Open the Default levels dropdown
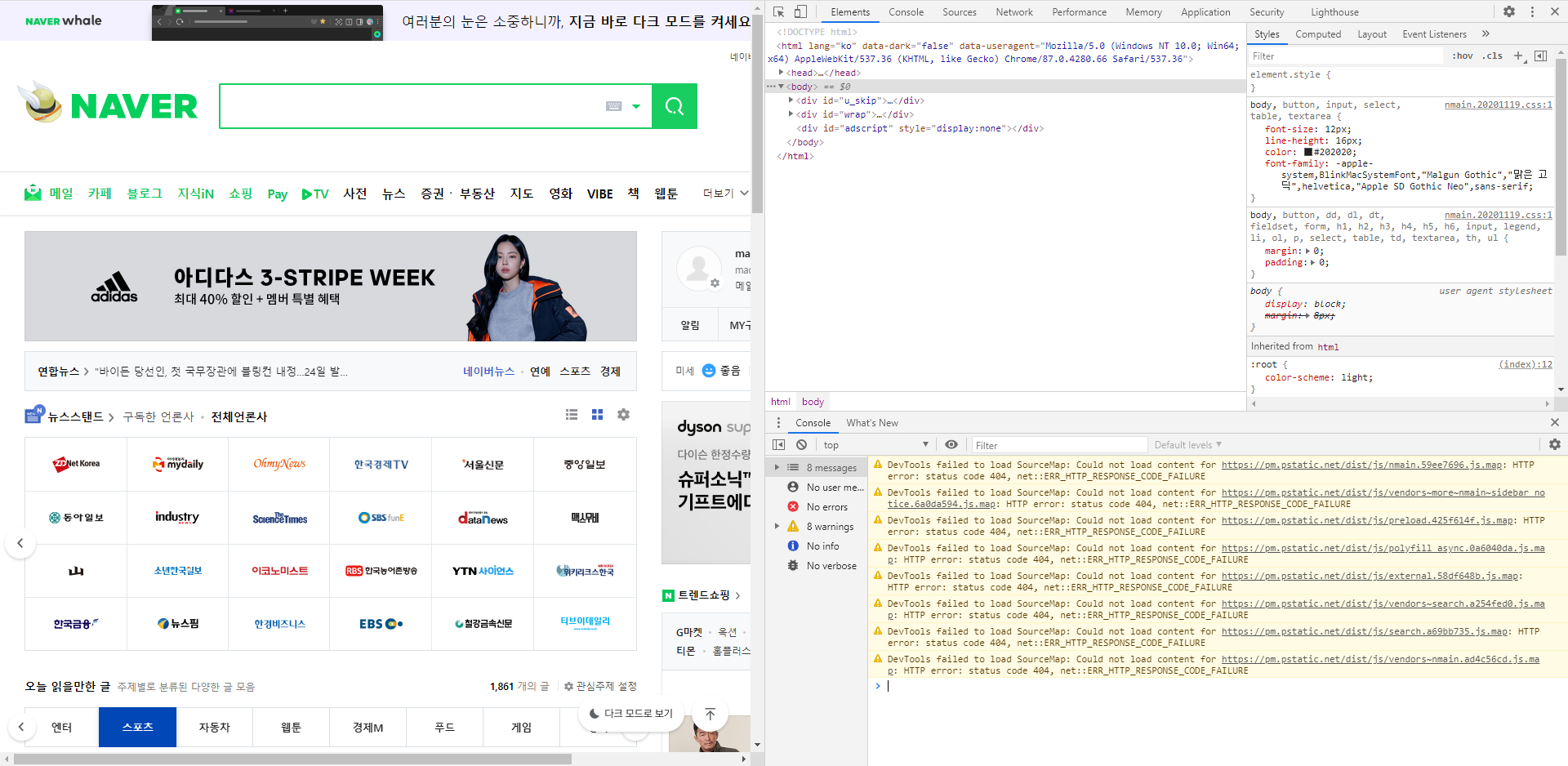 [1187, 444]
